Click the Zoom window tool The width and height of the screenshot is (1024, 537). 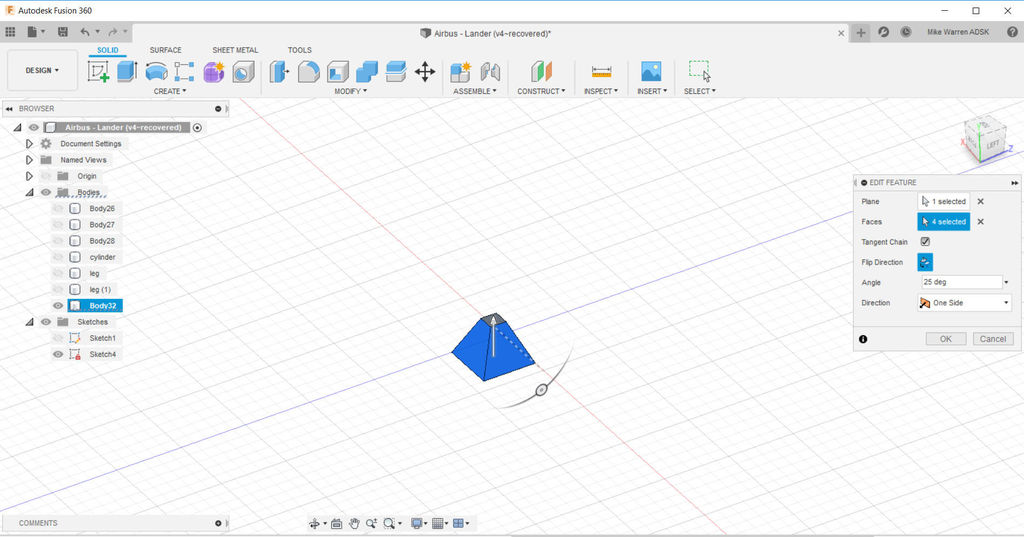[390, 523]
